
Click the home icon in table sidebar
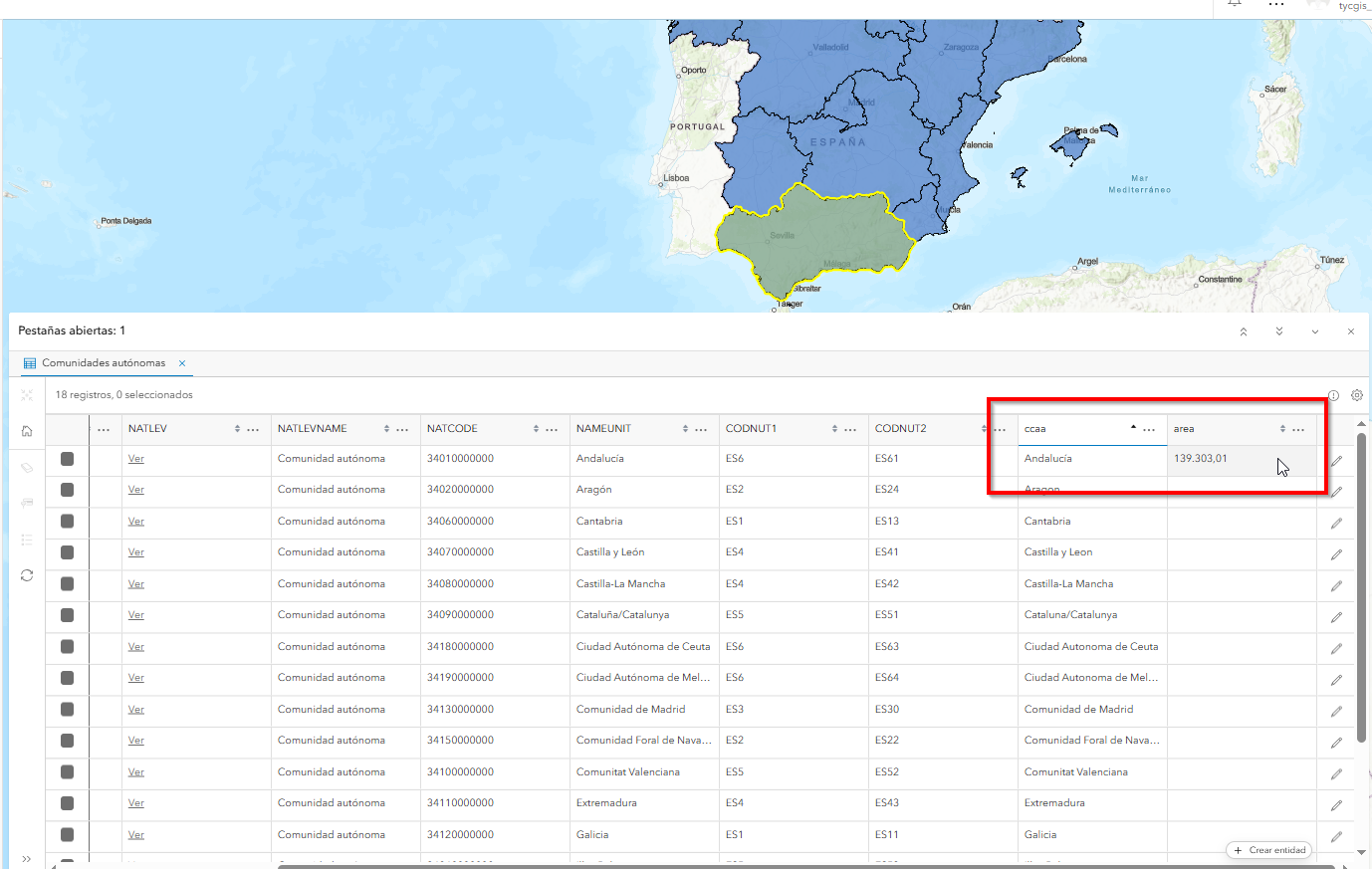click(x=27, y=431)
